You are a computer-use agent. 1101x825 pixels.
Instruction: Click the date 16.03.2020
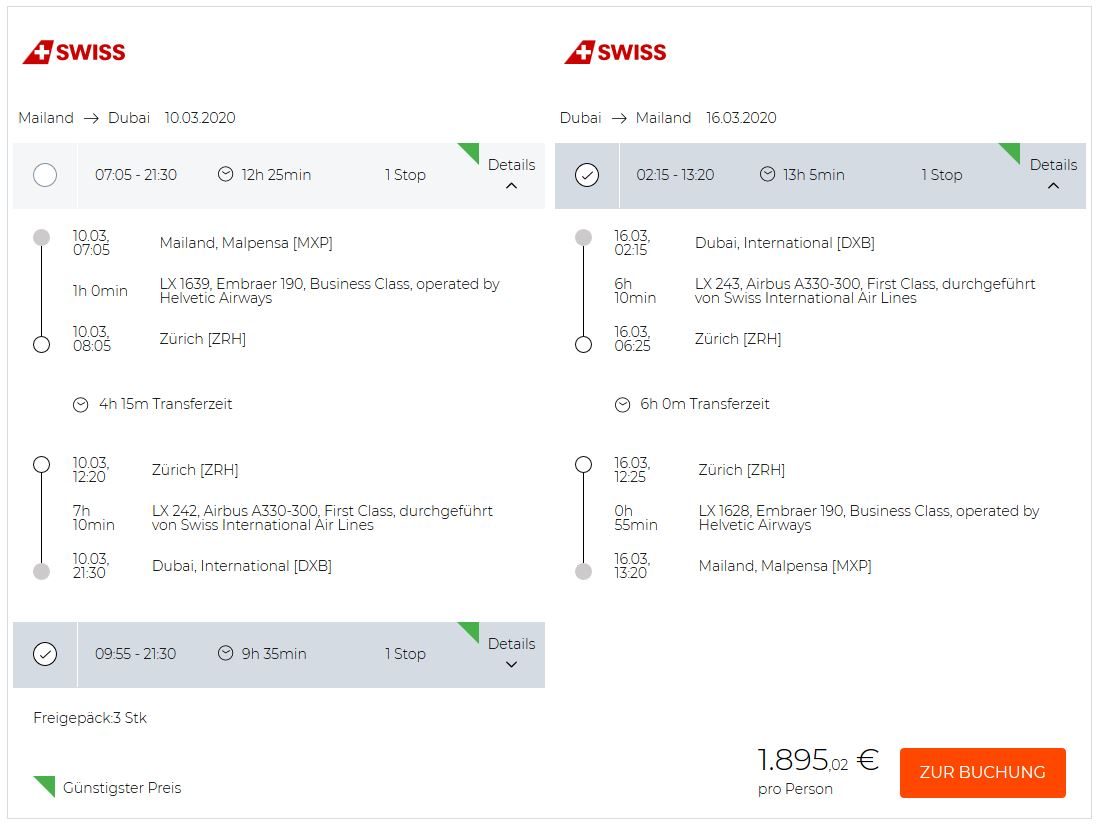741,118
